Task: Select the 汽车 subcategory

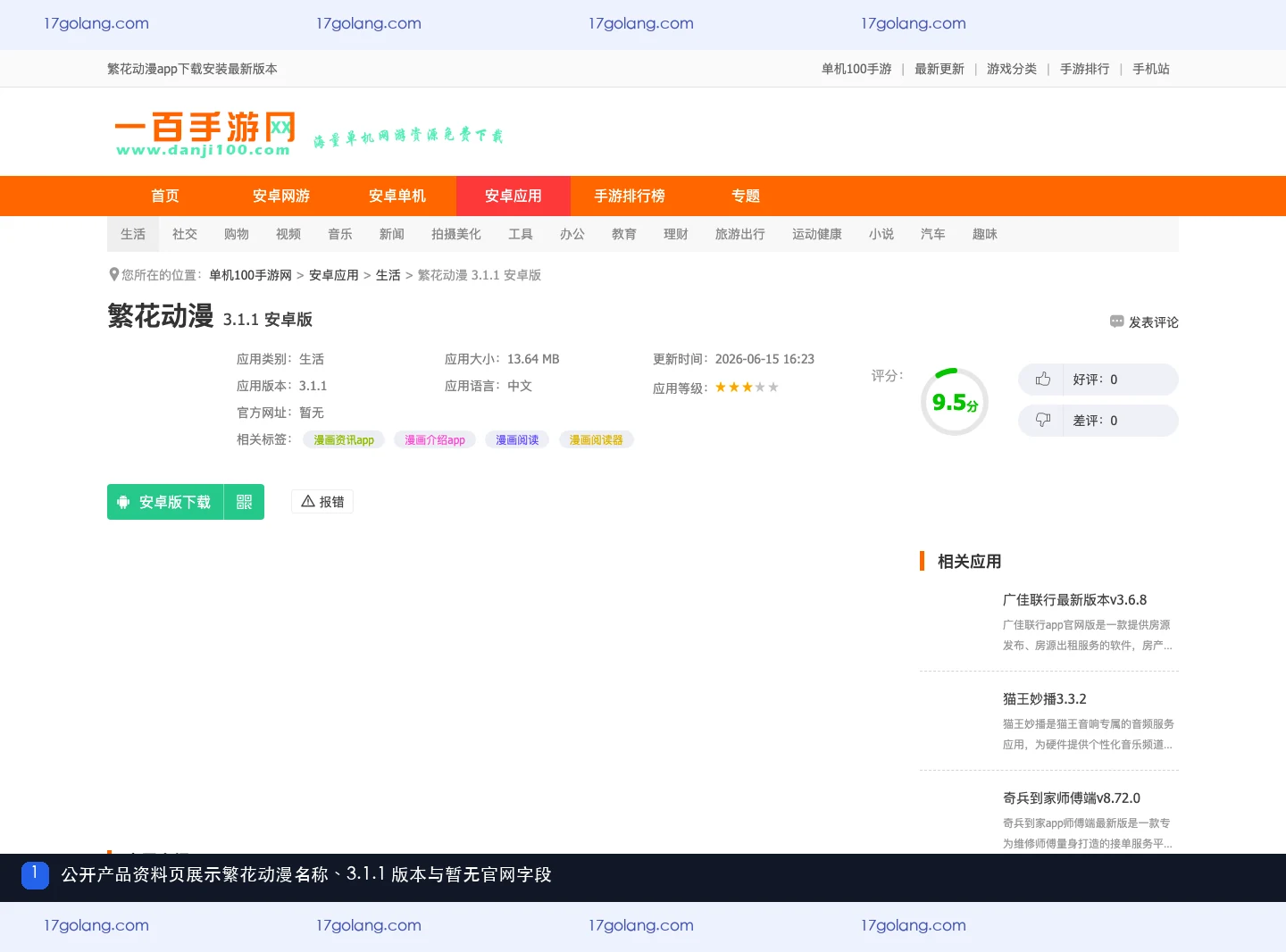Action: point(933,234)
